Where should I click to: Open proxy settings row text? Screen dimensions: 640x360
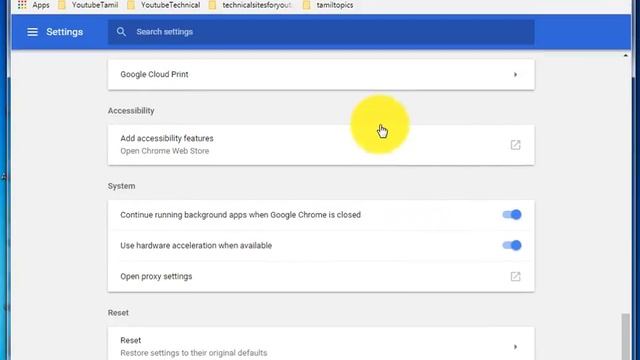pos(156,276)
